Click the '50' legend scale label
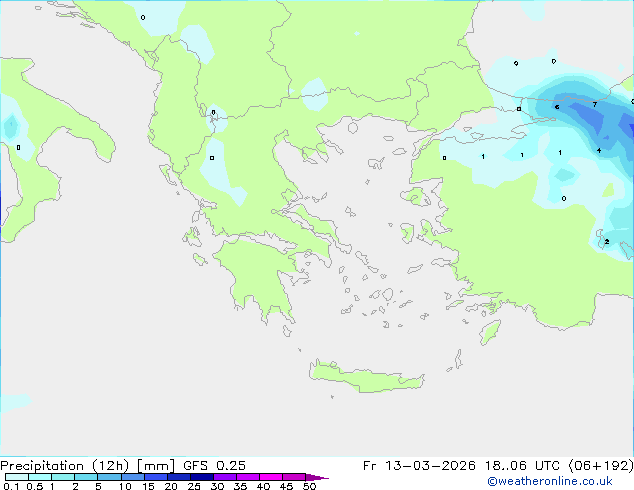 (309, 486)
